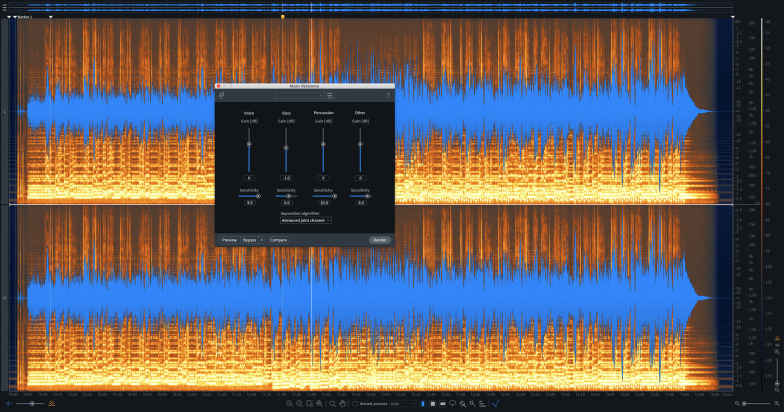Click the zoom out magnifier icon
Image resolution: width=784 pixels, height=412 pixels.
(300, 404)
